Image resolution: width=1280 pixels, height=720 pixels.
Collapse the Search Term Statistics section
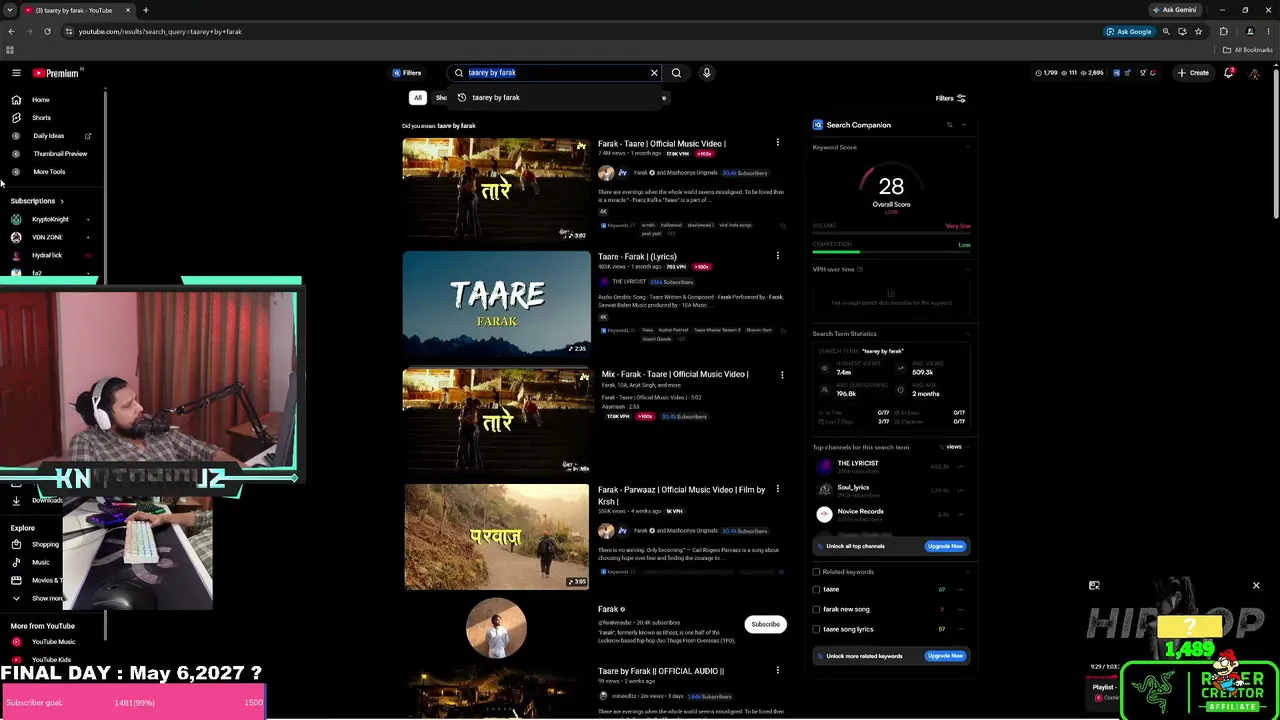[x=968, y=334]
